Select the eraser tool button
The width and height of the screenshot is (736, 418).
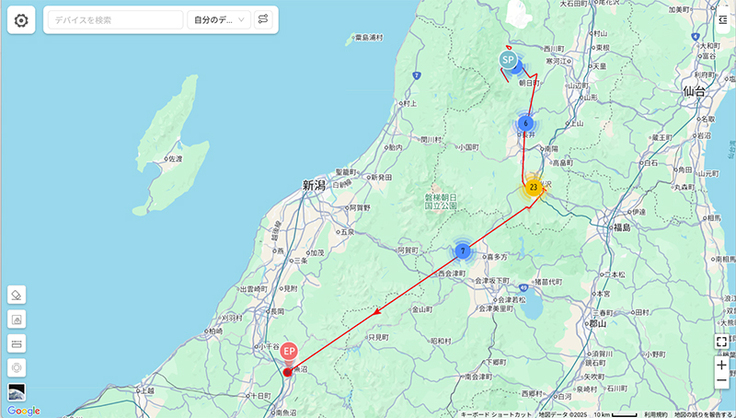click(x=17, y=295)
